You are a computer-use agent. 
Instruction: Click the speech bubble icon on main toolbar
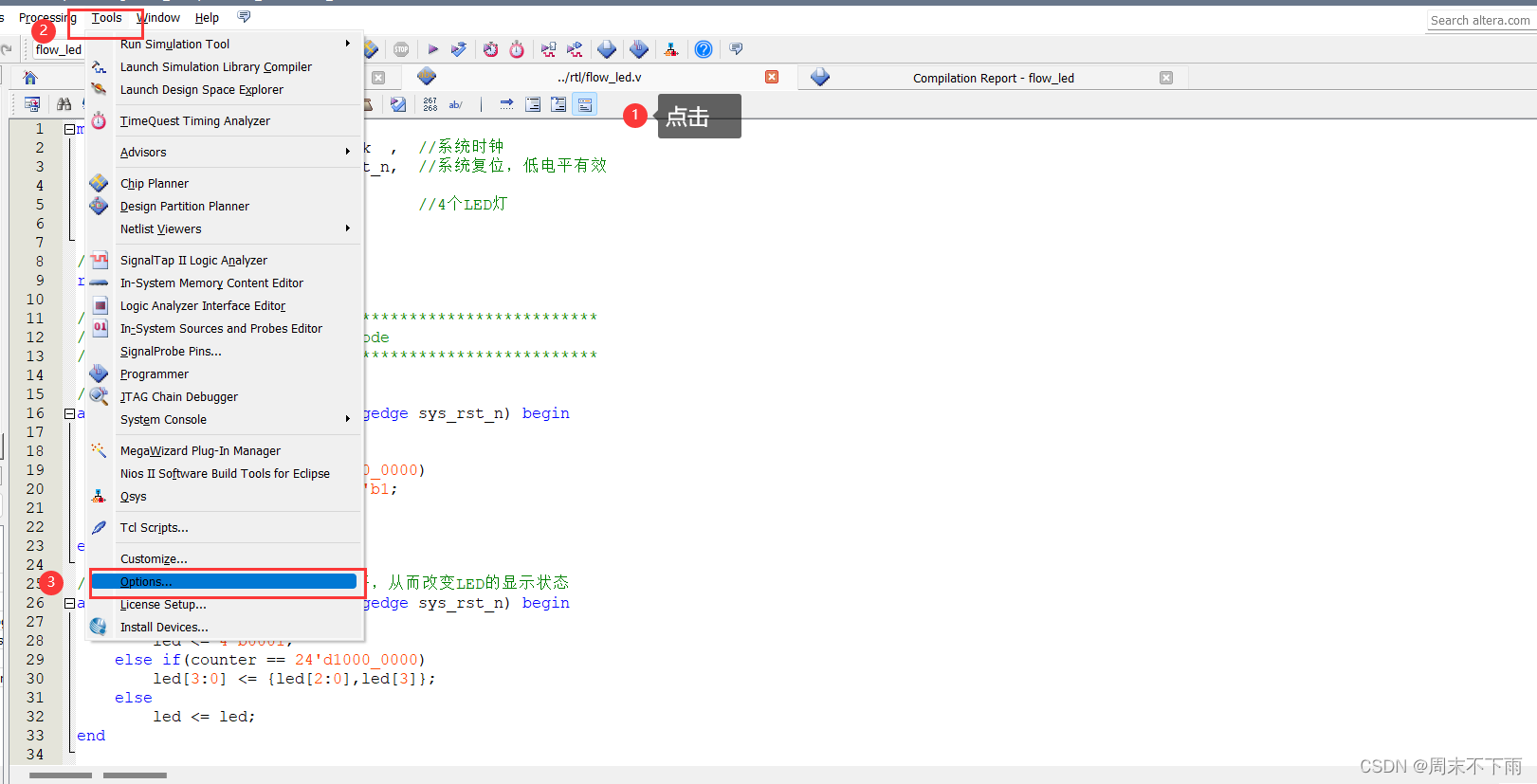(736, 49)
